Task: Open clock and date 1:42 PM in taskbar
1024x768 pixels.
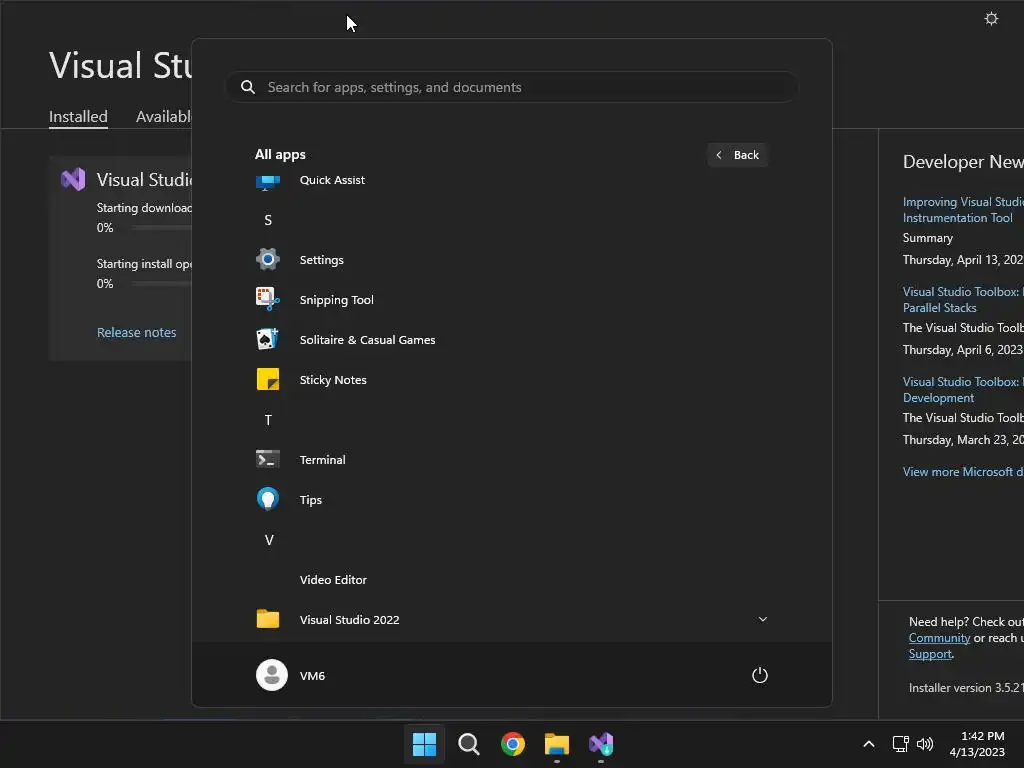Action: coord(977,744)
